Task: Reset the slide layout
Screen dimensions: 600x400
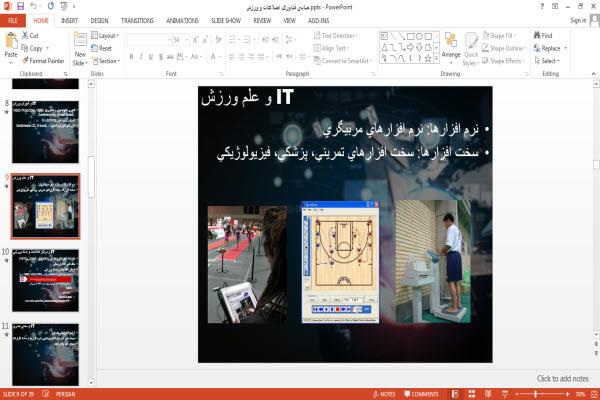Action: tap(102, 48)
